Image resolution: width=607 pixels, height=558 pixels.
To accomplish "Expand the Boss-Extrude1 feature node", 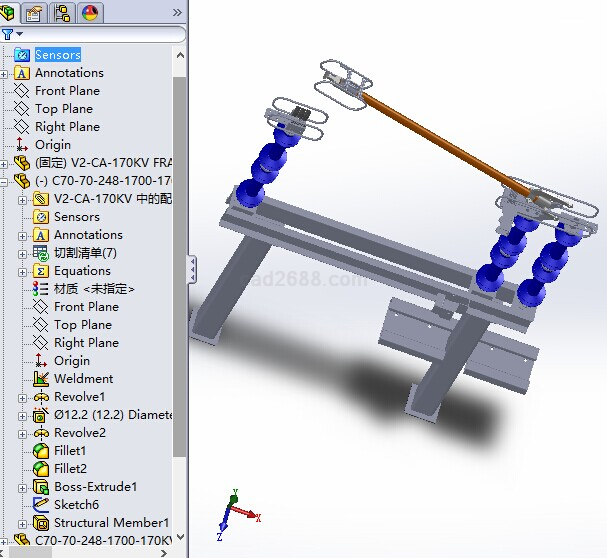I will pos(23,487).
